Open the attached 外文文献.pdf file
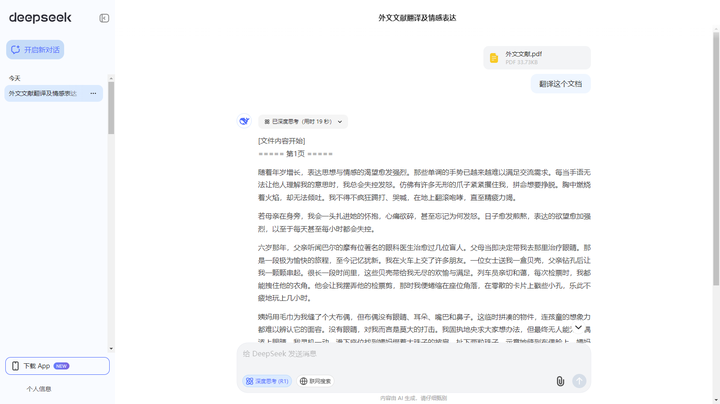720x404 pixels. [537, 57]
